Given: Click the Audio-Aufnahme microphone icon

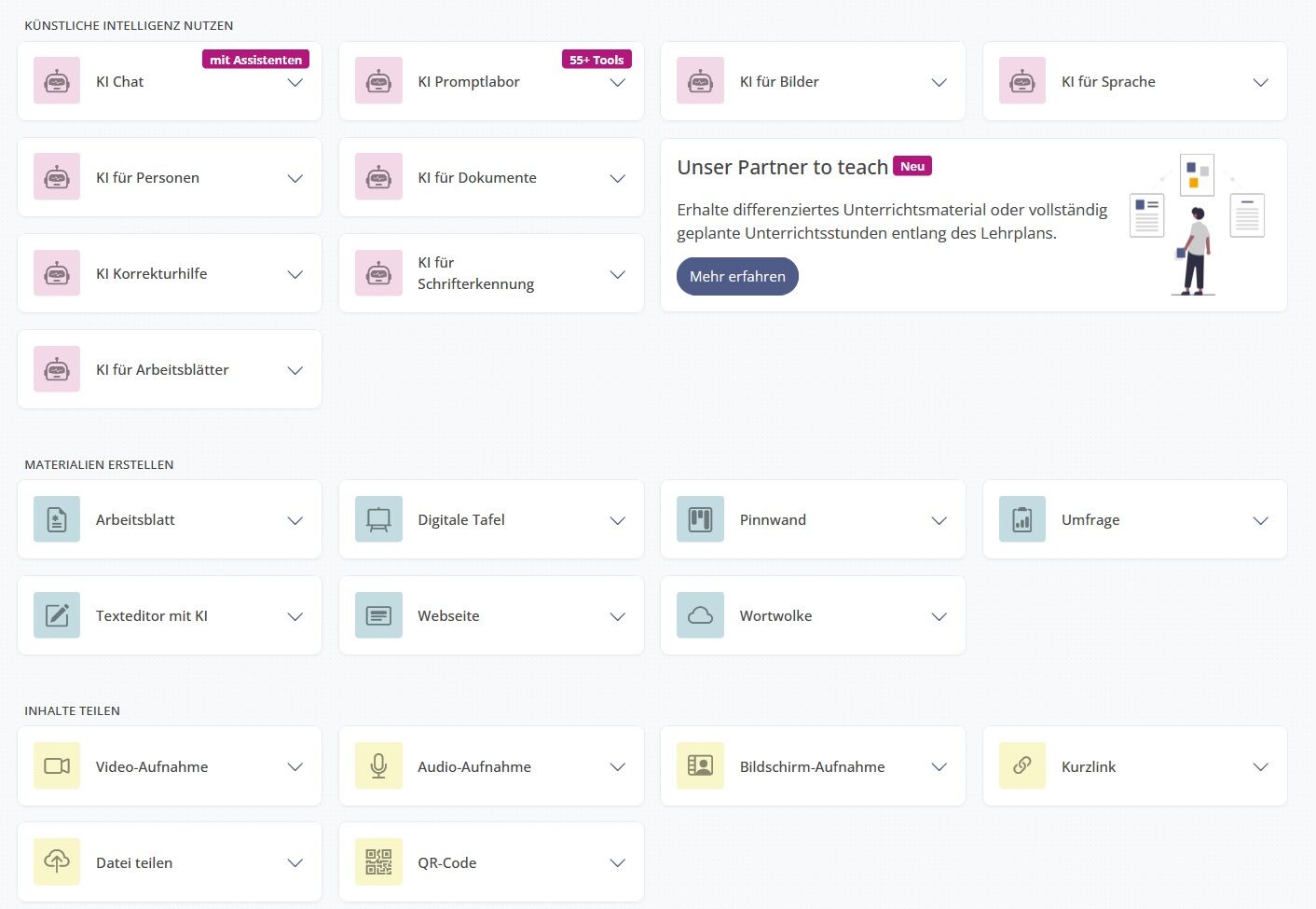Looking at the screenshot, I should tap(378, 766).
